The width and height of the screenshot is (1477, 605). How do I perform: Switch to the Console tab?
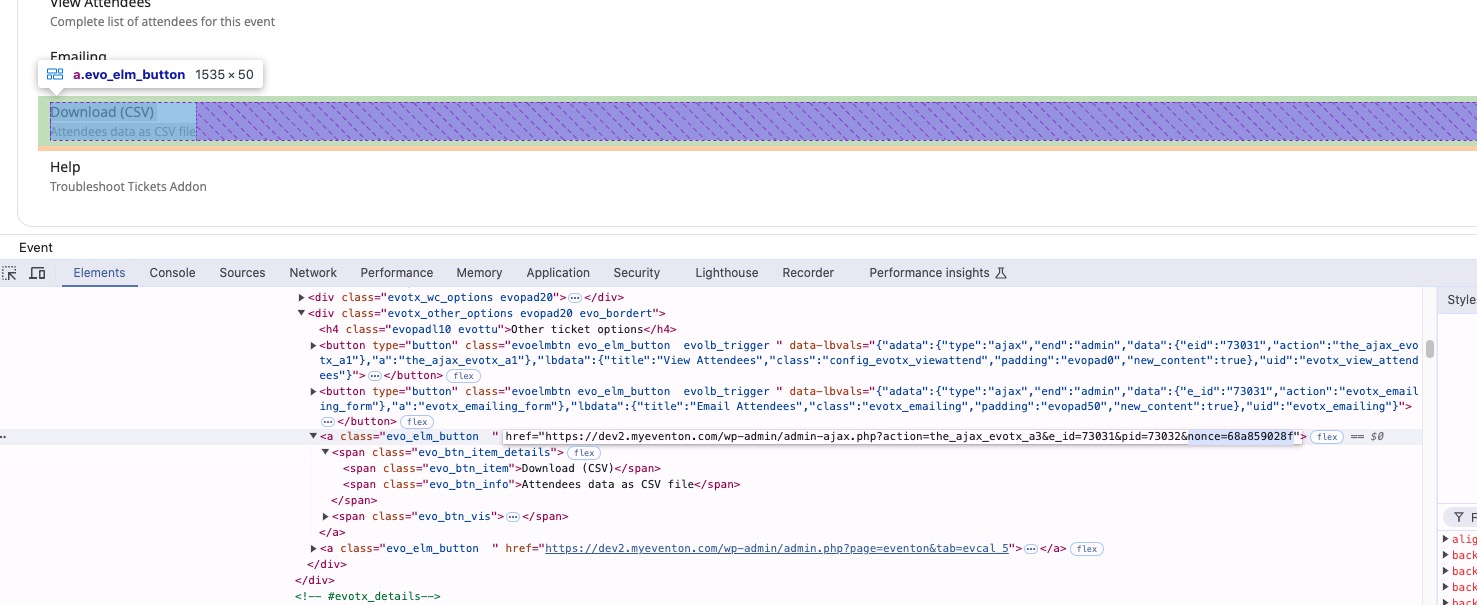[x=172, y=273]
